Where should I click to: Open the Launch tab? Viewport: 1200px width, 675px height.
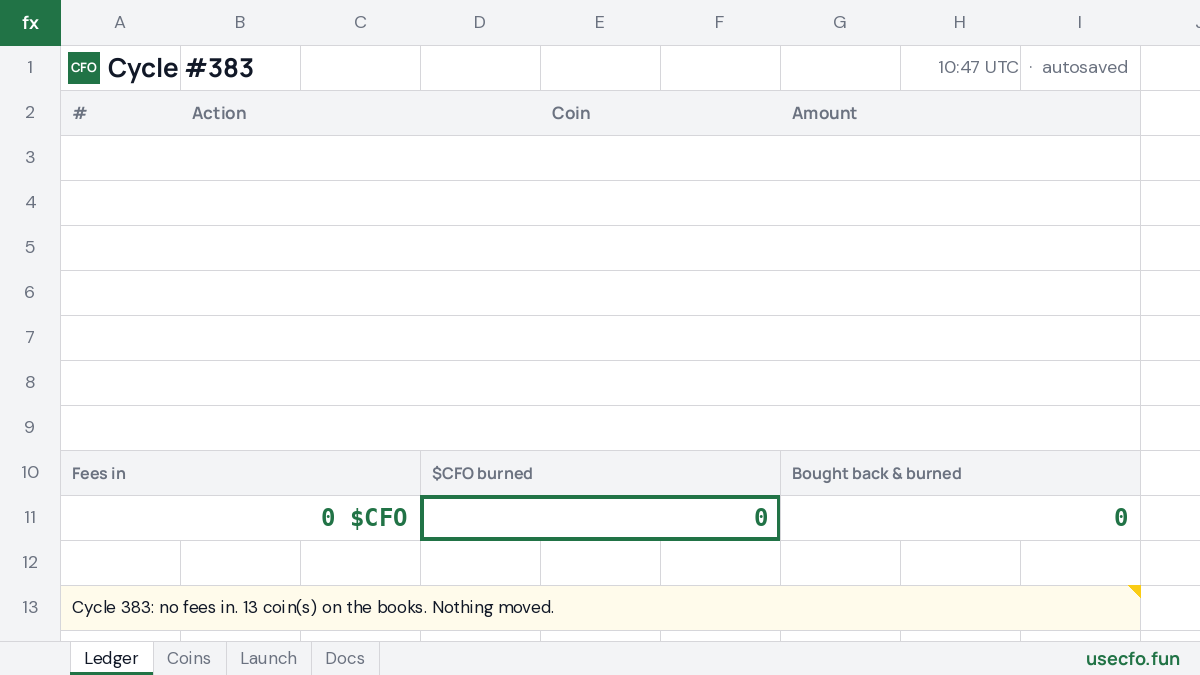pos(268,658)
